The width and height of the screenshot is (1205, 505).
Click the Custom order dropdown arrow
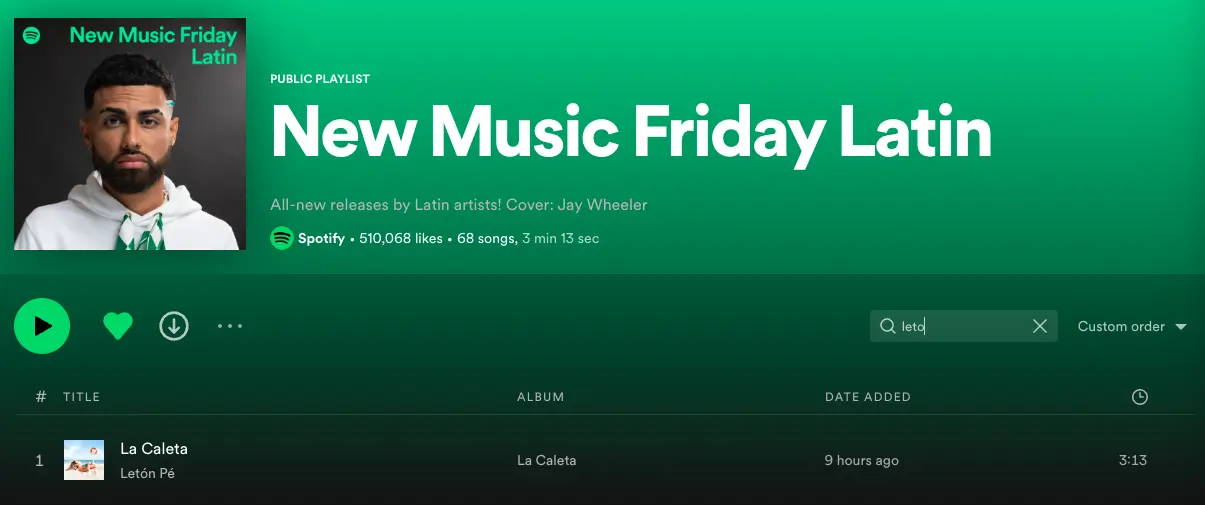point(1181,327)
